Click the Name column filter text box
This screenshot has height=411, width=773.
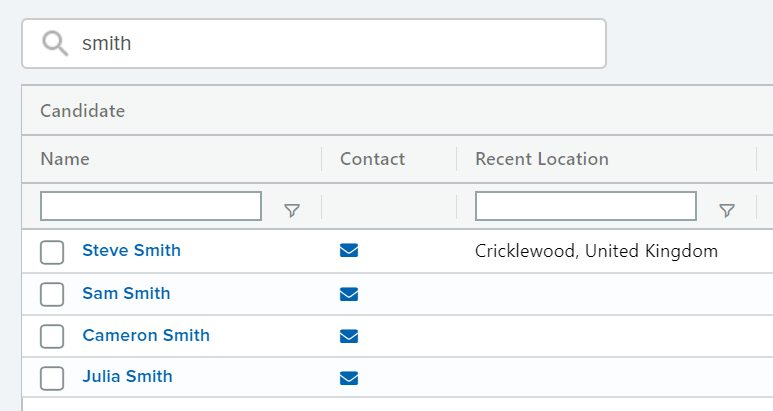coord(151,206)
